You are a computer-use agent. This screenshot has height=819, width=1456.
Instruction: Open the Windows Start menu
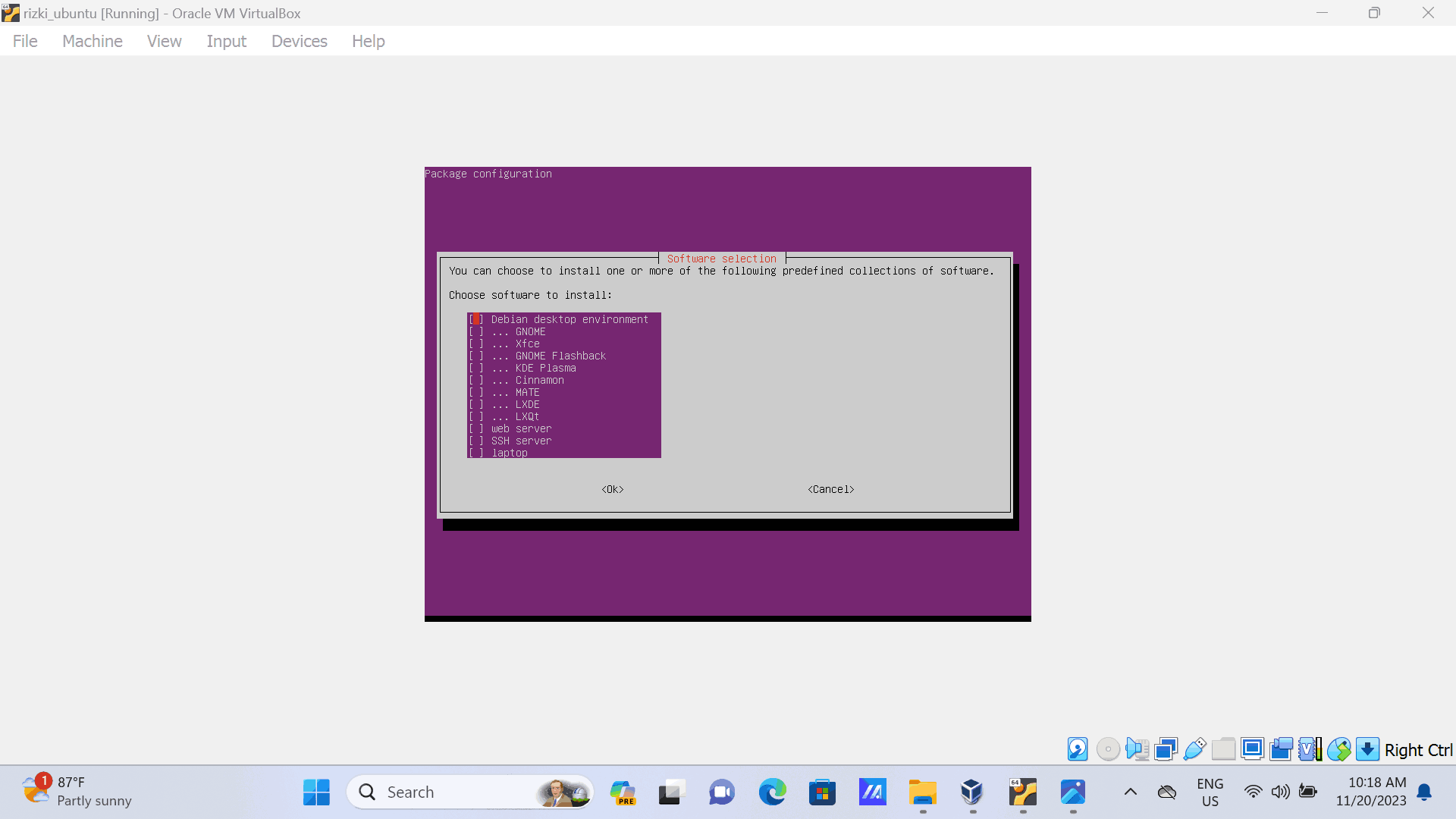(x=316, y=792)
